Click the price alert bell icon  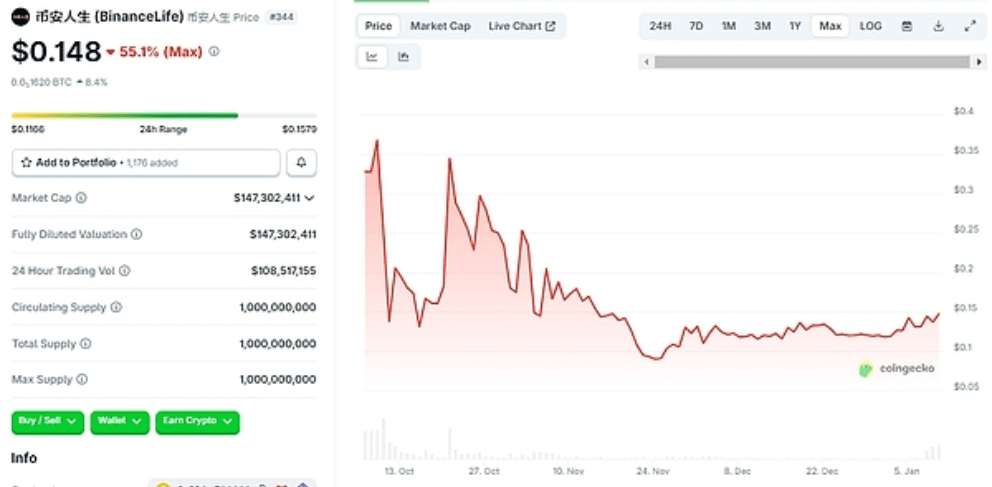[x=302, y=163]
